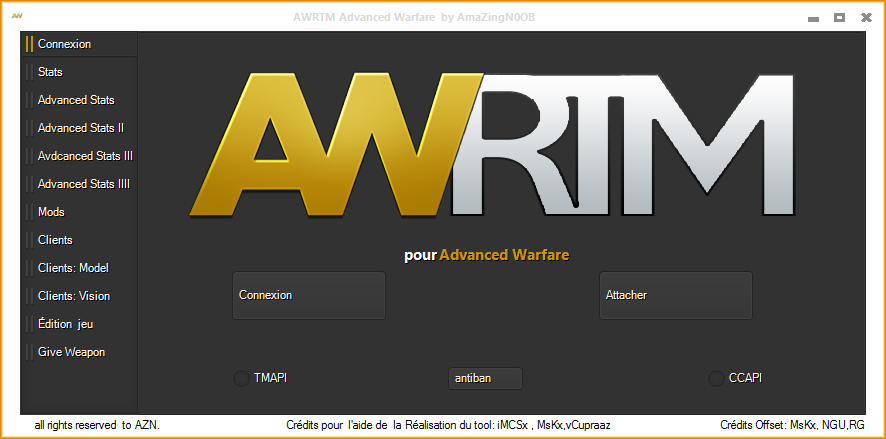Click the AW logo icon in title bar
Viewport: 886px width, 439px height.
[x=17, y=16]
